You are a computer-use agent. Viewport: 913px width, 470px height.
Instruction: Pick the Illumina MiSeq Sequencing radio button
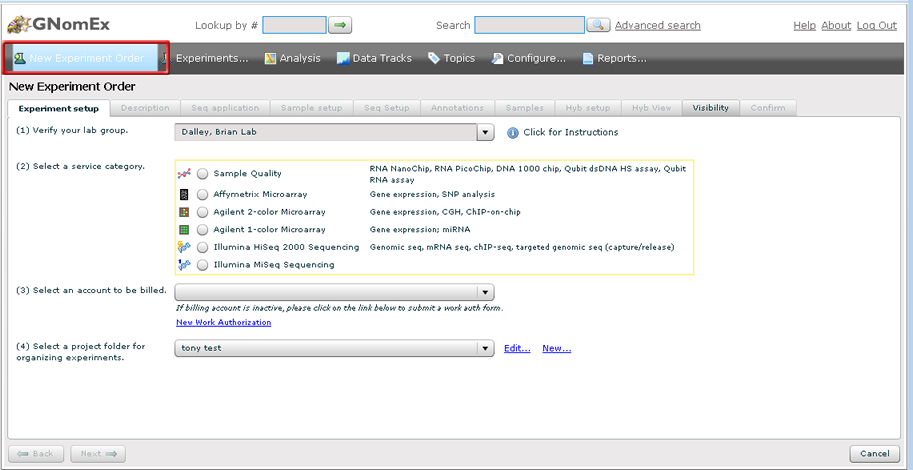[x=203, y=265]
